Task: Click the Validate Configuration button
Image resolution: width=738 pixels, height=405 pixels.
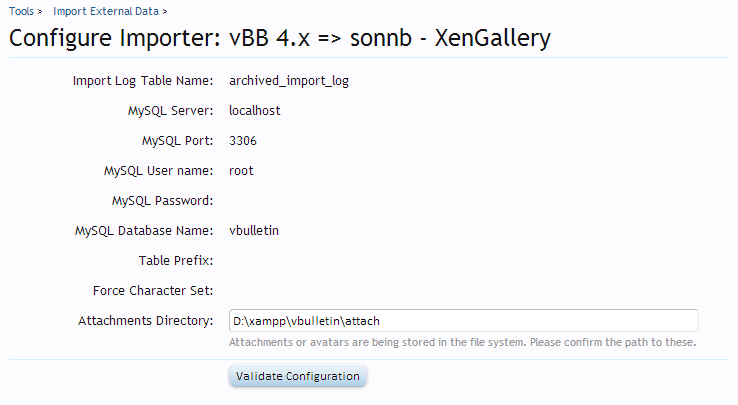Action: (x=298, y=376)
